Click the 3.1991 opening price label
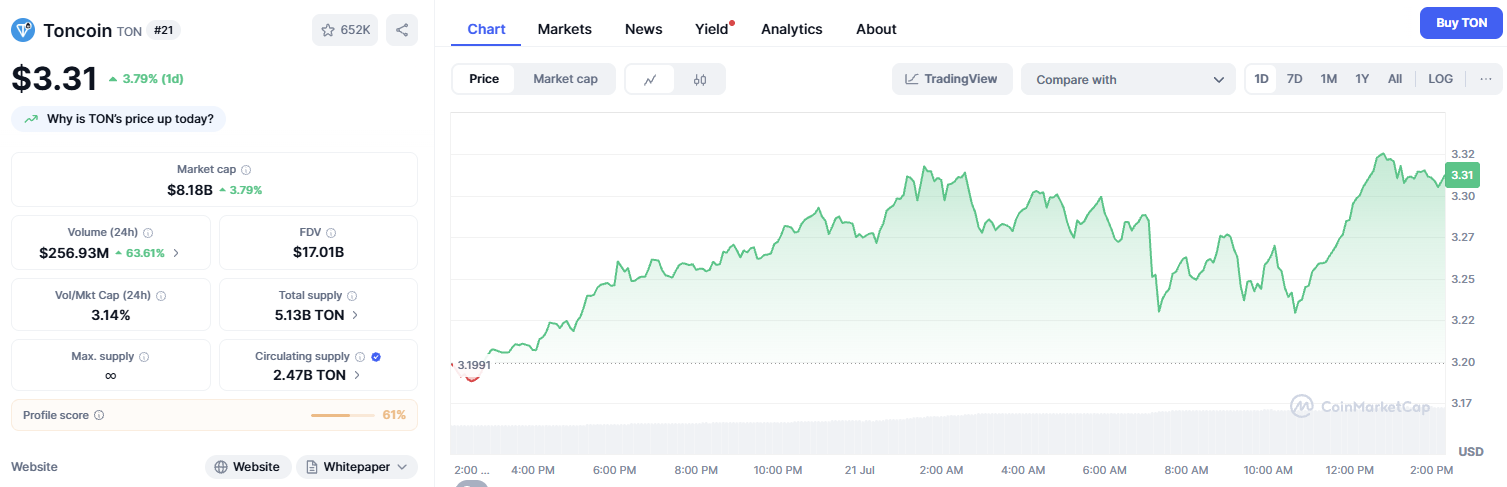The image size is (1507, 487). 474,365
